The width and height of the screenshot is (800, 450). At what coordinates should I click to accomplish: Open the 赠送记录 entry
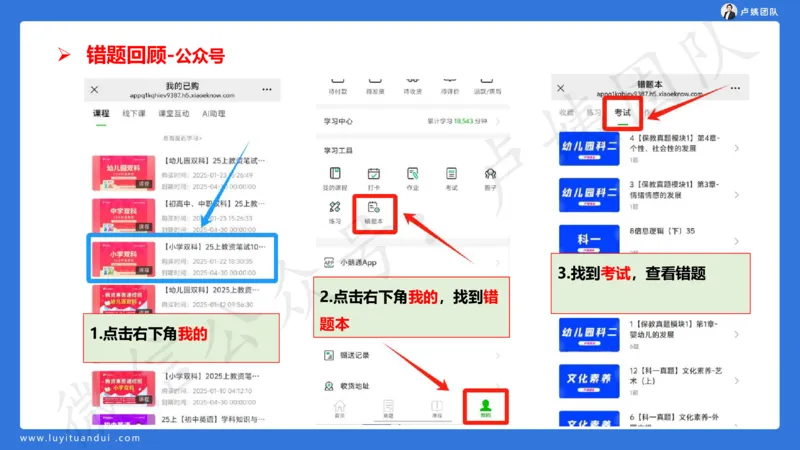412,355
